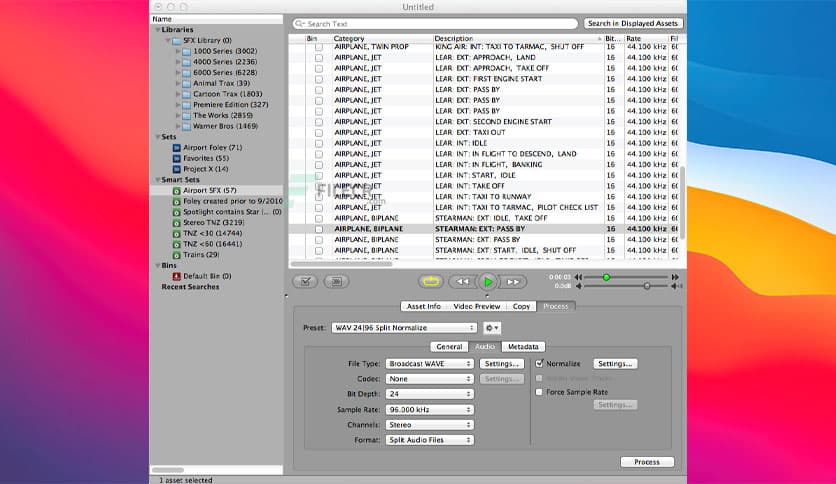Screen dimensions: 836x484
Task: Open the File Type dropdown
Action: click(x=430, y=364)
